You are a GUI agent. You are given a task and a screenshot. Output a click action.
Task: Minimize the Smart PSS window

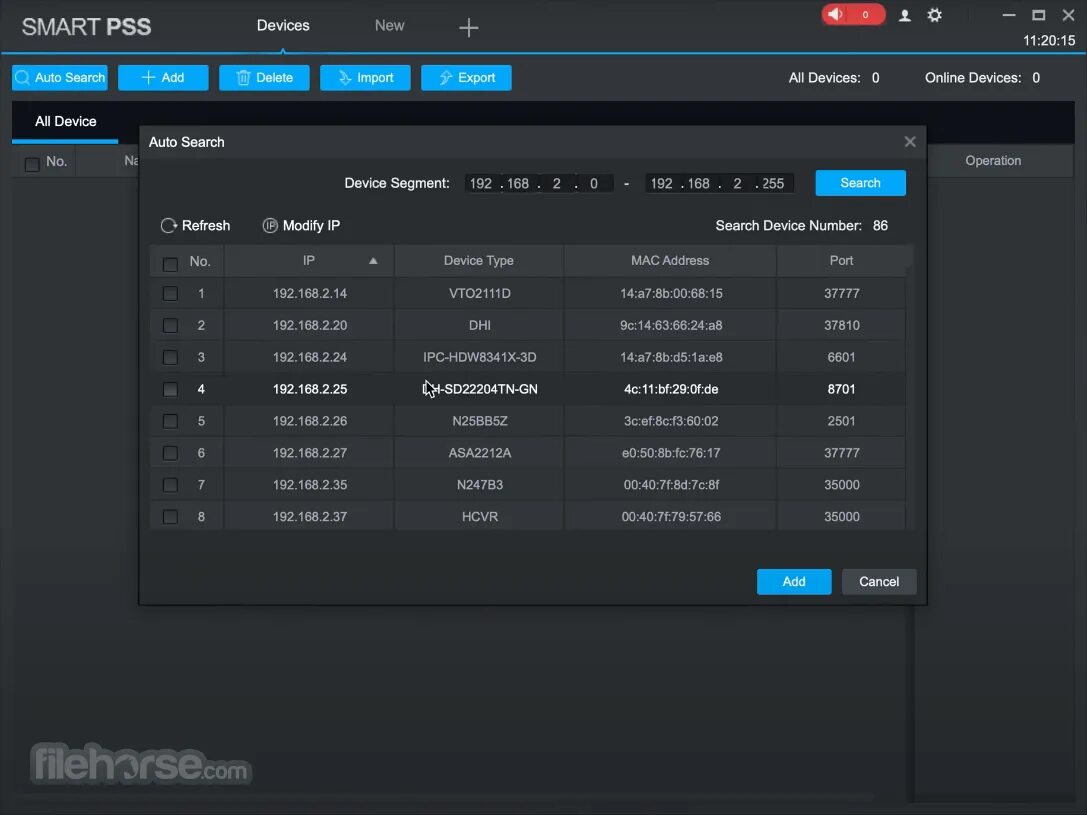click(1009, 15)
